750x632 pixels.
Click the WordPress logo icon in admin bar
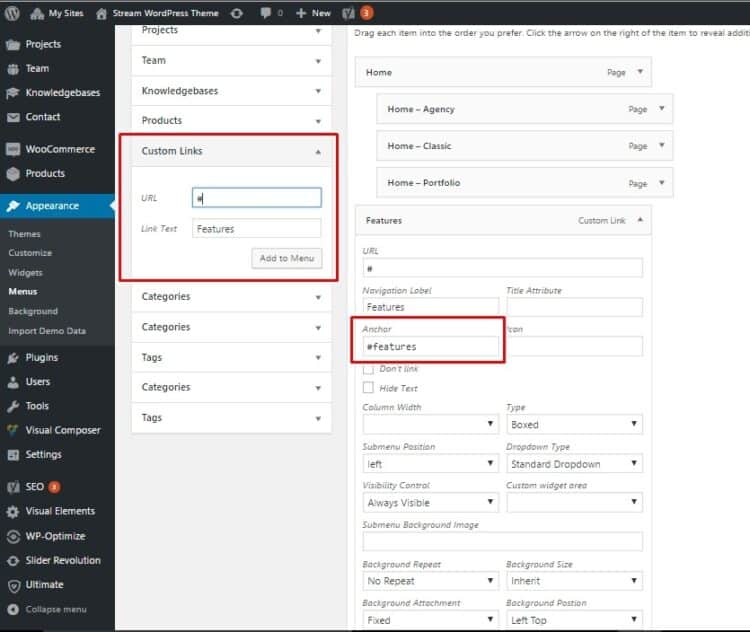click(13, 13)
